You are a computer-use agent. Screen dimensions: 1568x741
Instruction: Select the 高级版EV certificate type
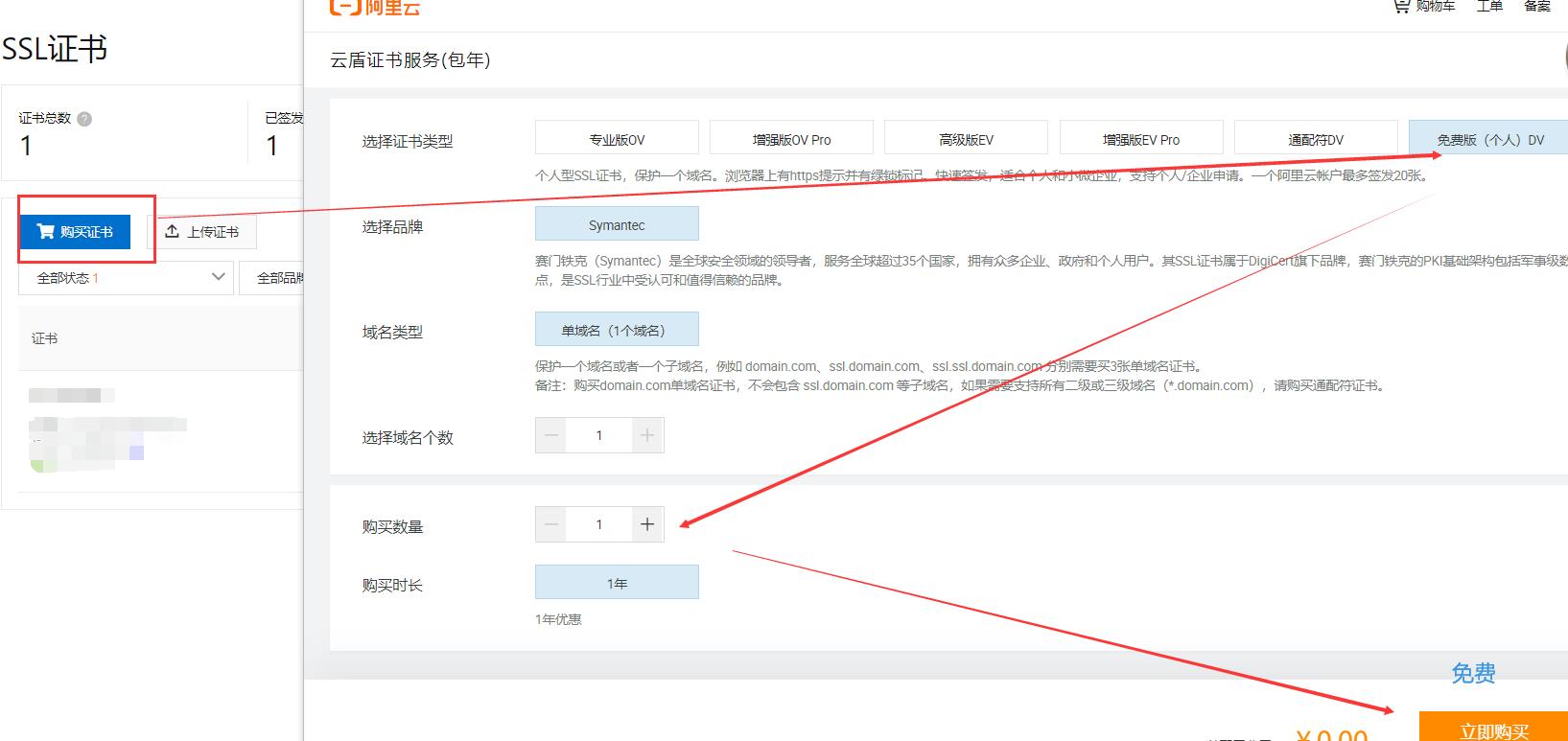pos(966,139)
